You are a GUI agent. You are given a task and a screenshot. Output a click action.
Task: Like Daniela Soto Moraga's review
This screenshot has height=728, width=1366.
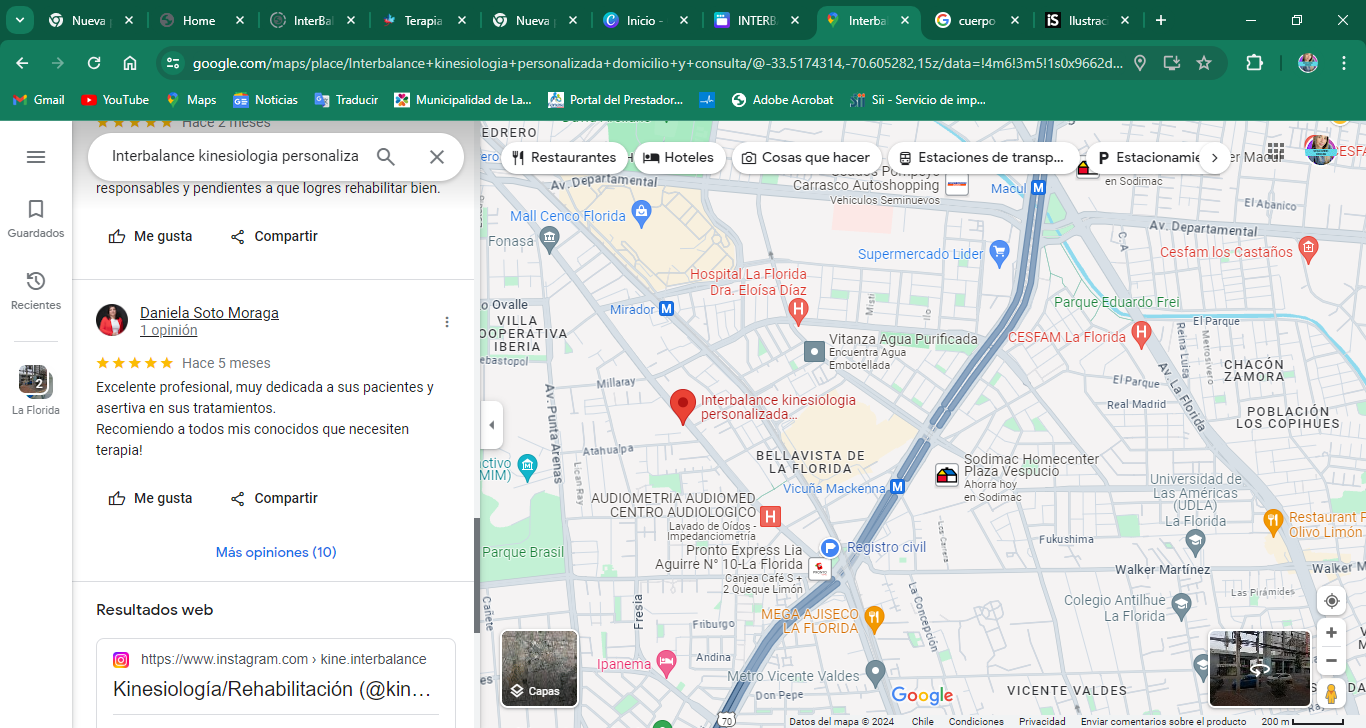pyautogui.click(x=150, y=498)
